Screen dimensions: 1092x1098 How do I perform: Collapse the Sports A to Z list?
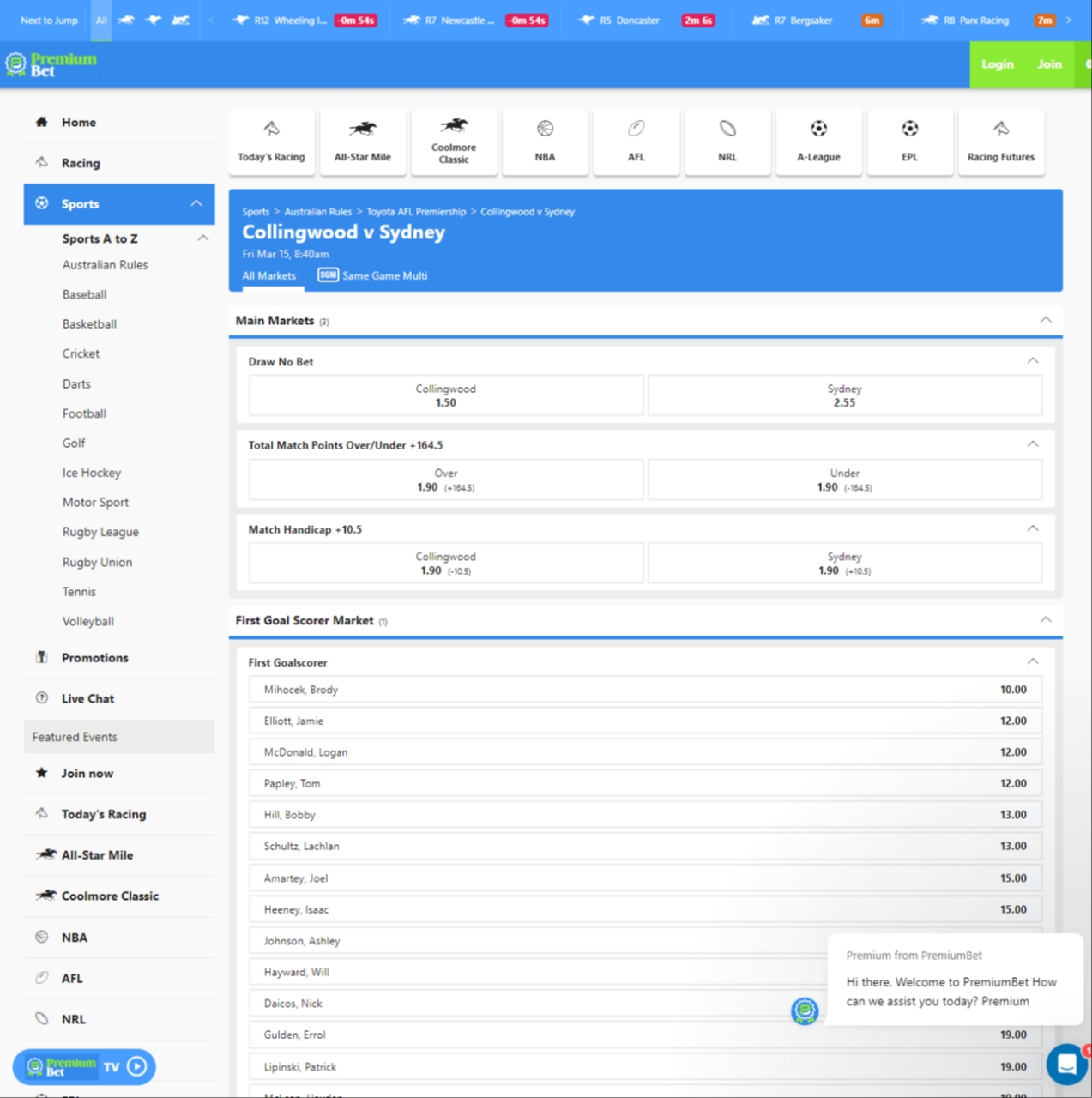203,238
